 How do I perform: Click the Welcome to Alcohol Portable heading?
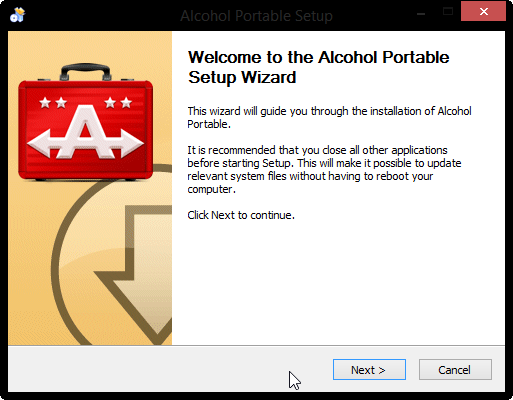click(318, 67)
